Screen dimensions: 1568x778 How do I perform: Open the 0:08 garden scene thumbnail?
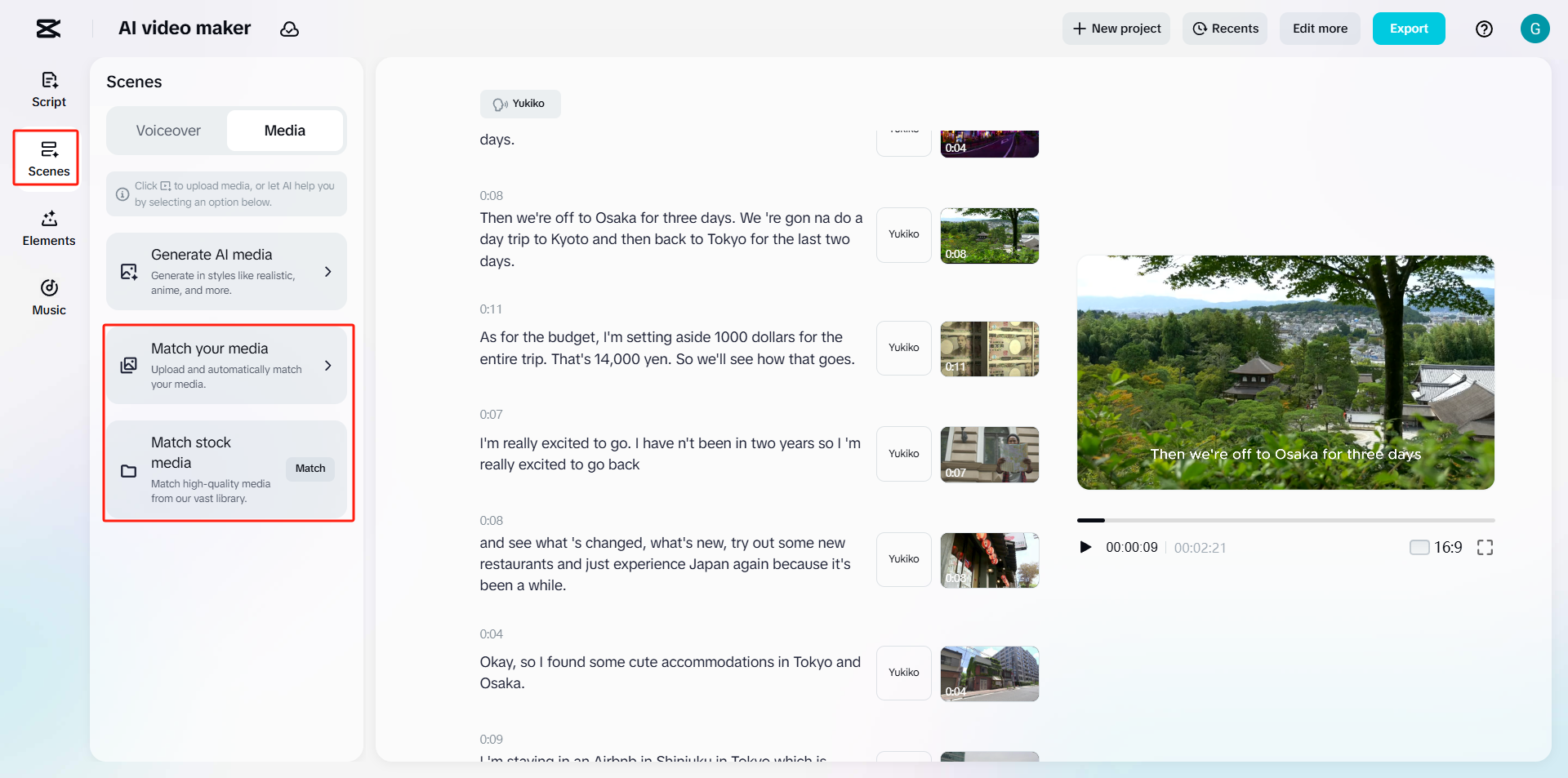pyautogui.click(x=990, y=236)
